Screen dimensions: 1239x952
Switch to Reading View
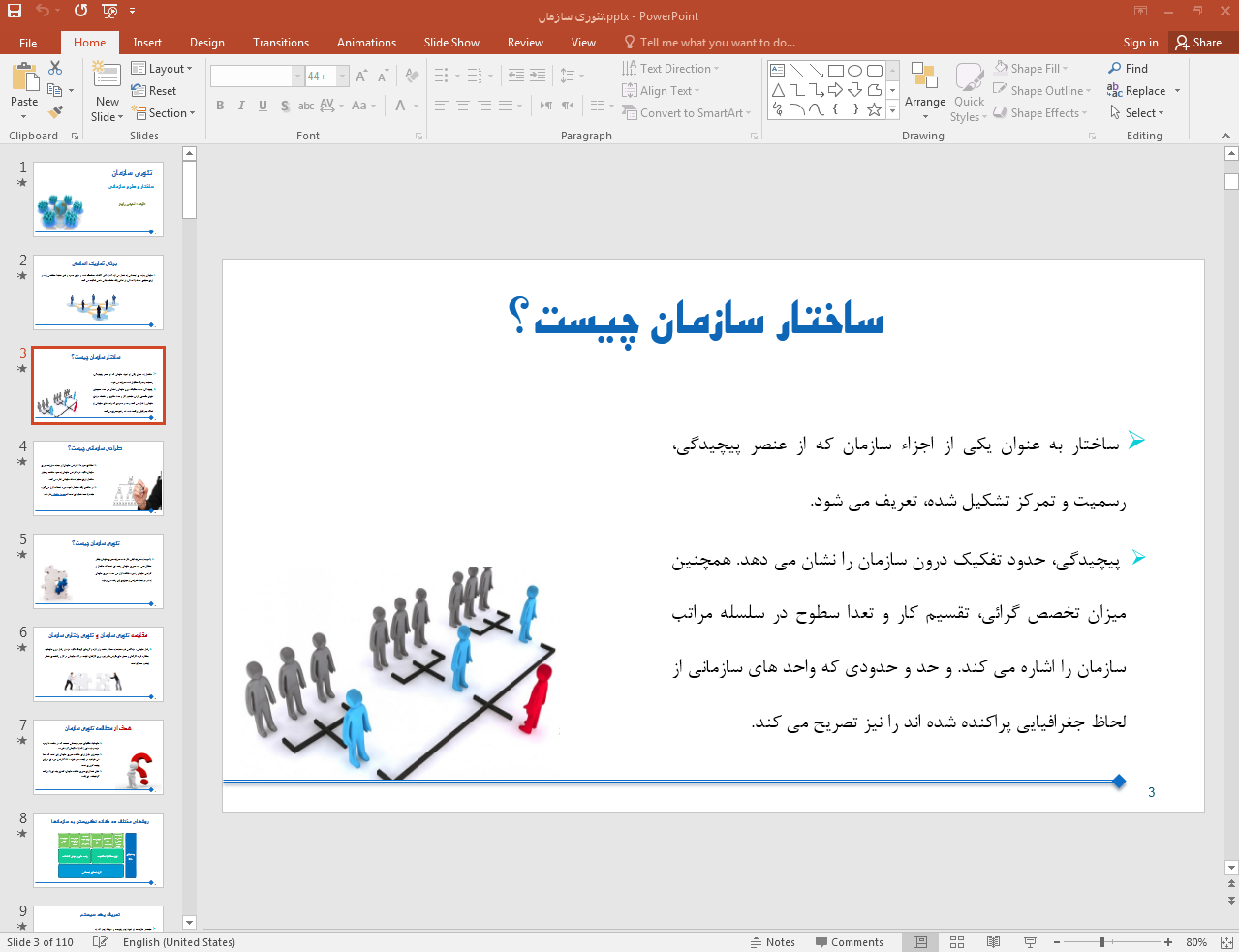pyautogui.click(x=993, y=942)
